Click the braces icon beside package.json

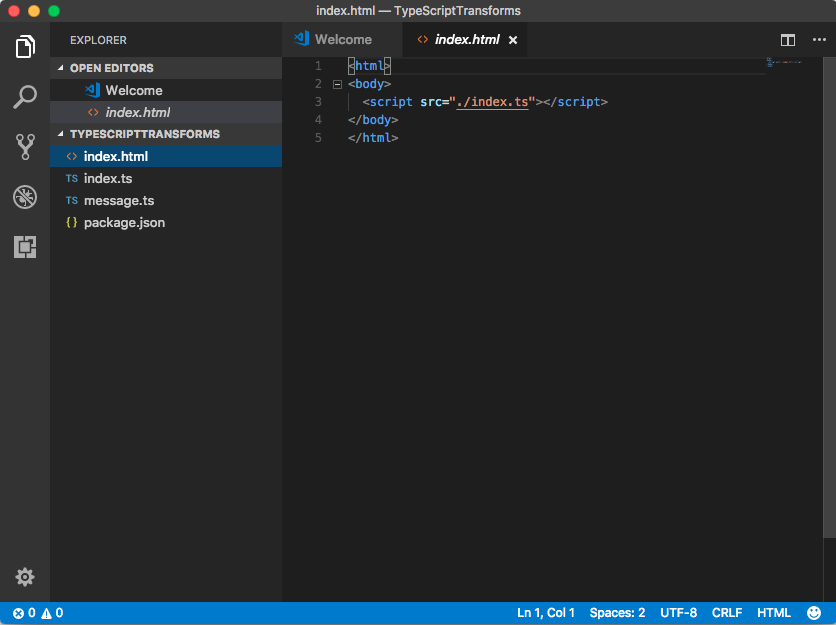(x=71, y=222)
